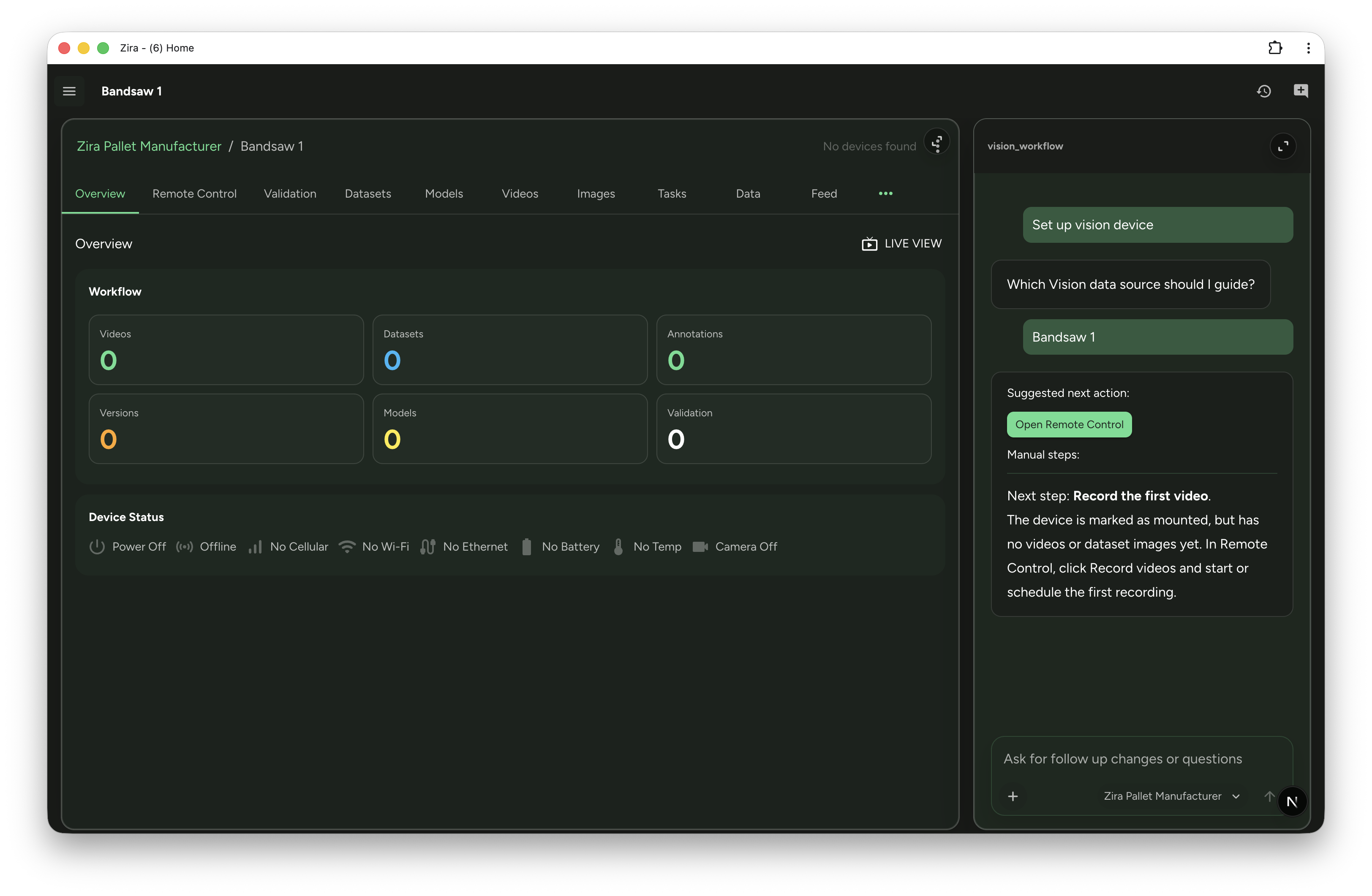Switch to the Remote Control tab
1372x896 pixels.
pos(194,194)
